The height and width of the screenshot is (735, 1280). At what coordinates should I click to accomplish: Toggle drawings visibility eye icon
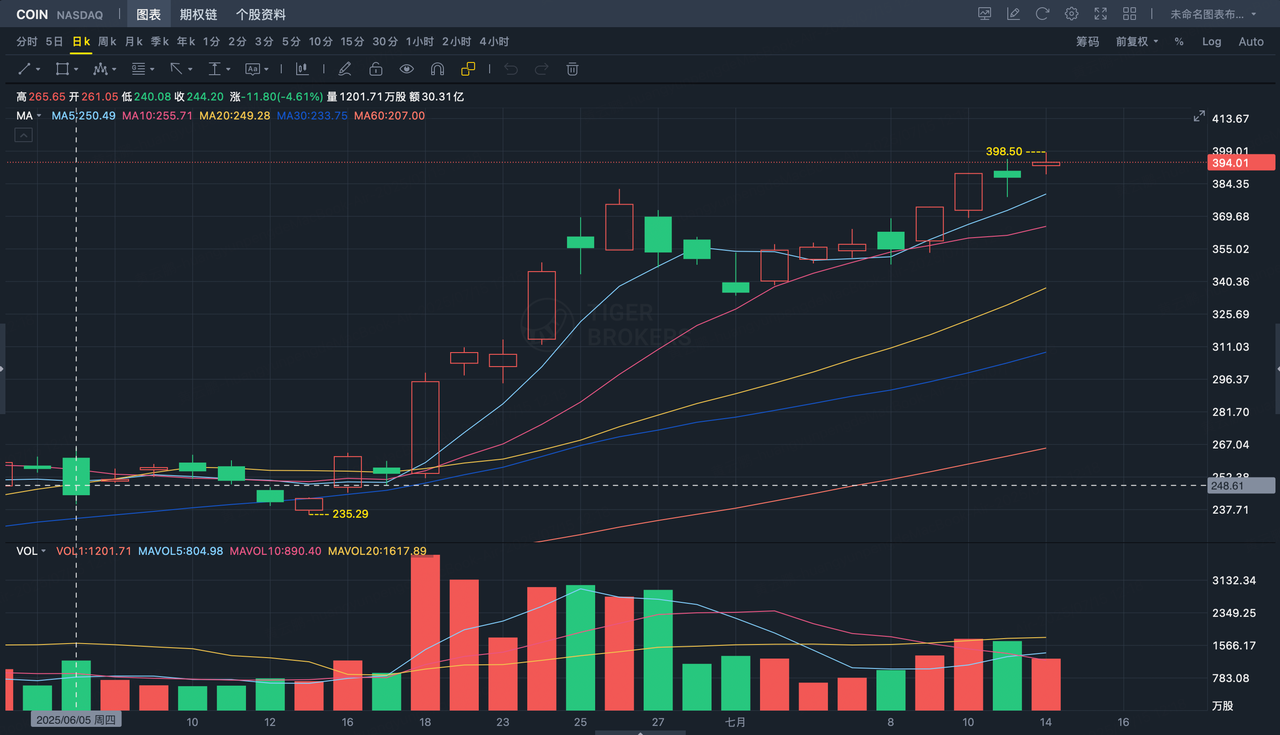406,69
